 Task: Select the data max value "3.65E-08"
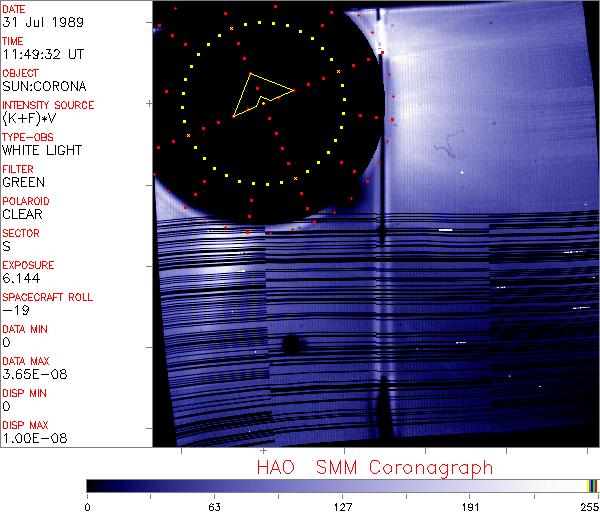tap(30, 374)
